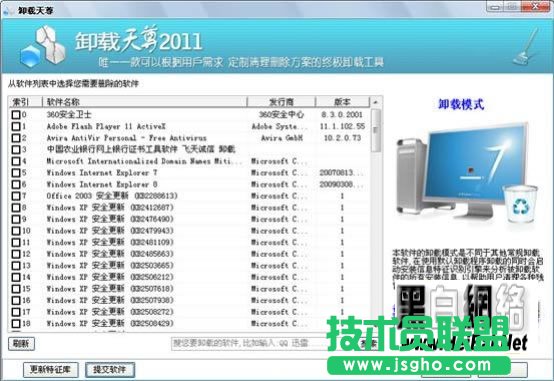
Task: Select checkbox for Avira AntiVir Personal
Action: pos(16,138)
